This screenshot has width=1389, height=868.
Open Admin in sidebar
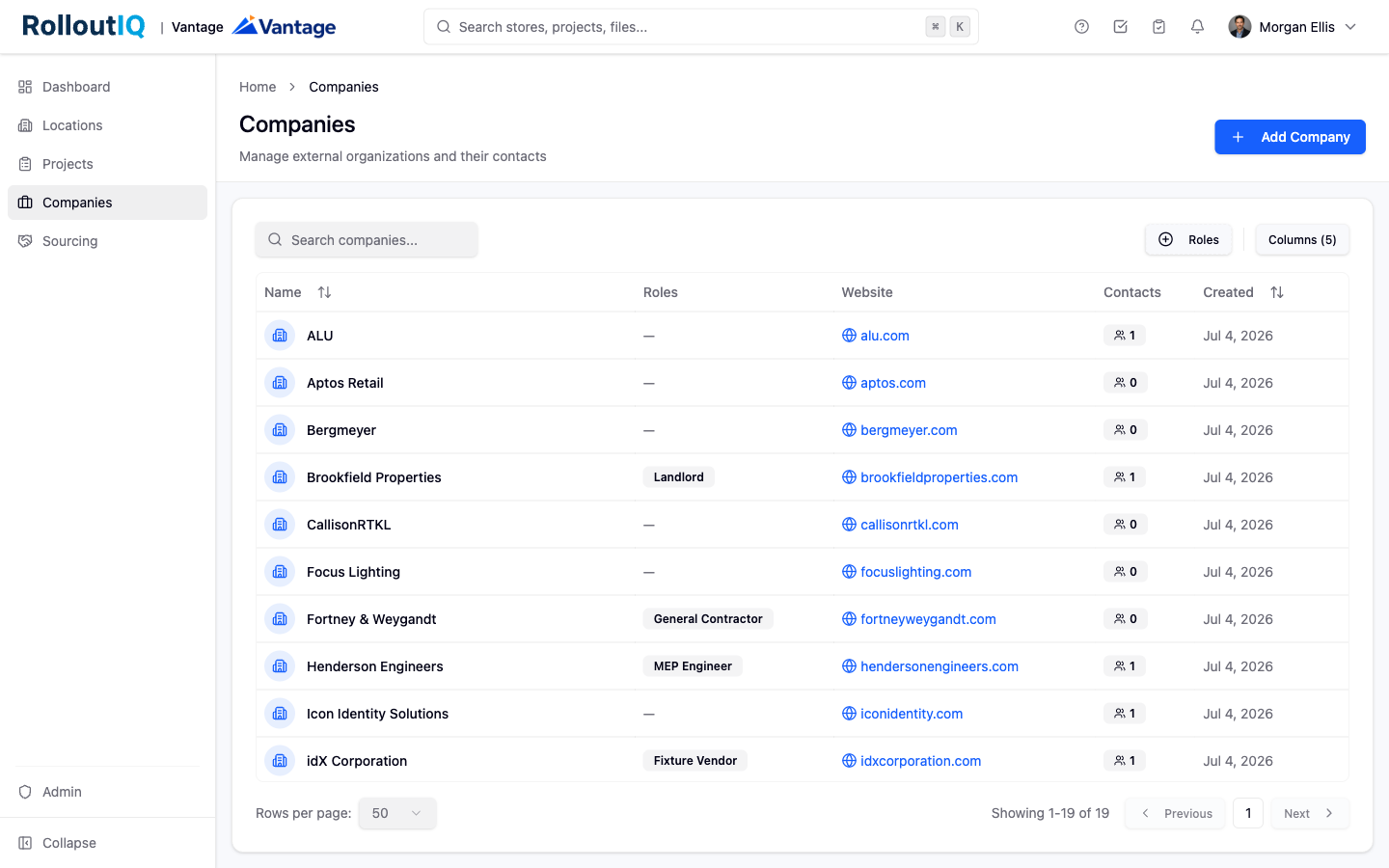pyautogui.click(x=107, y=792)
